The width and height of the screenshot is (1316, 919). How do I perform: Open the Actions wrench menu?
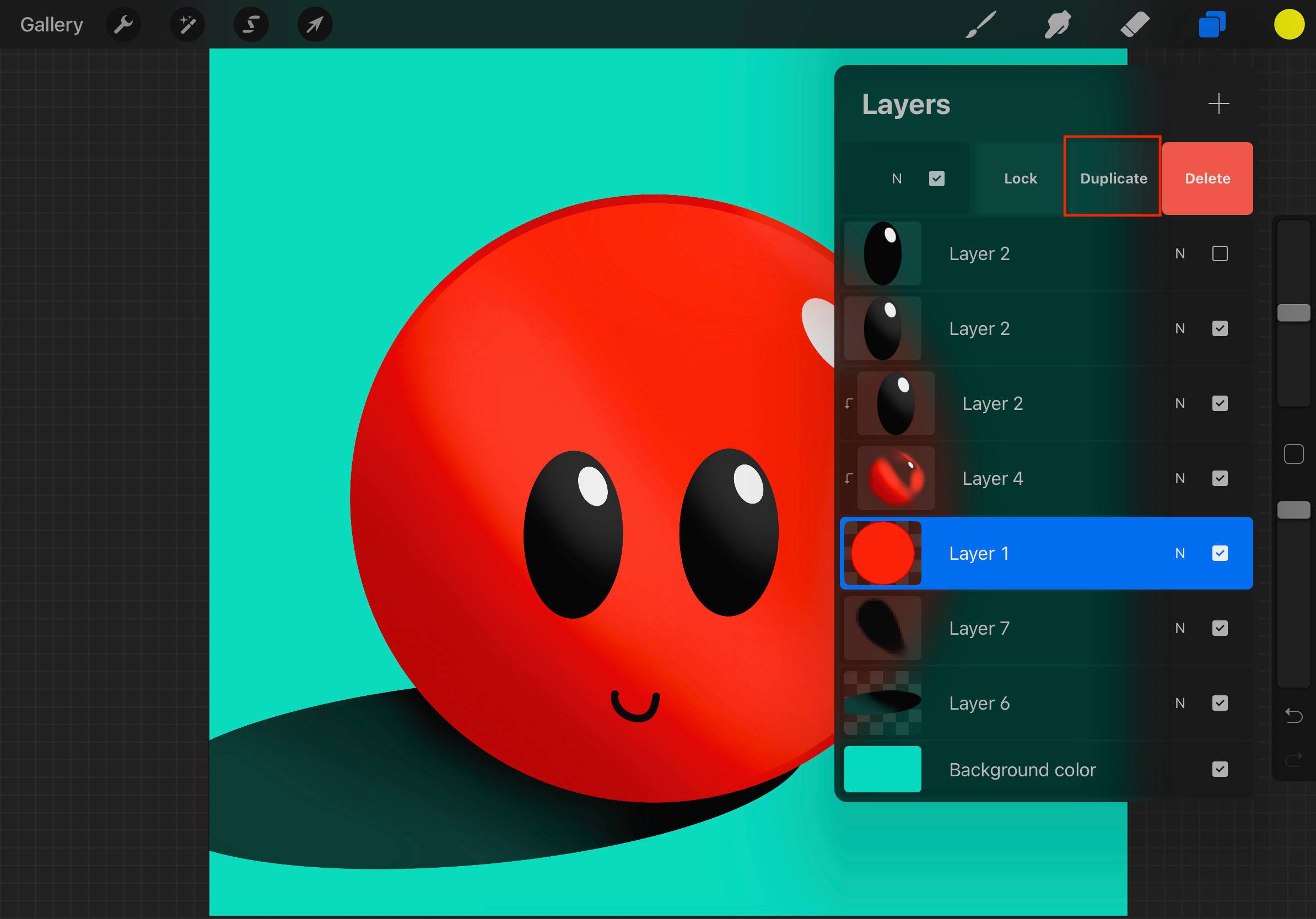click(123, 25)
